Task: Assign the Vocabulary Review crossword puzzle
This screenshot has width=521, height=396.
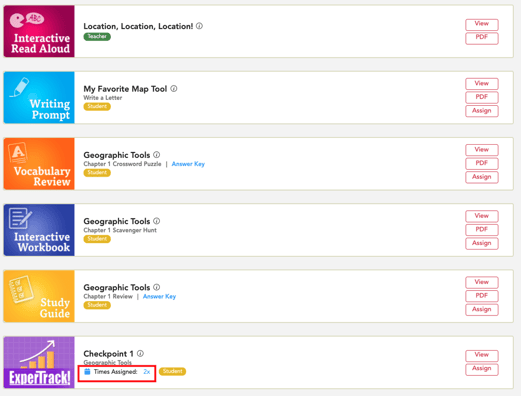Action: 482,177
